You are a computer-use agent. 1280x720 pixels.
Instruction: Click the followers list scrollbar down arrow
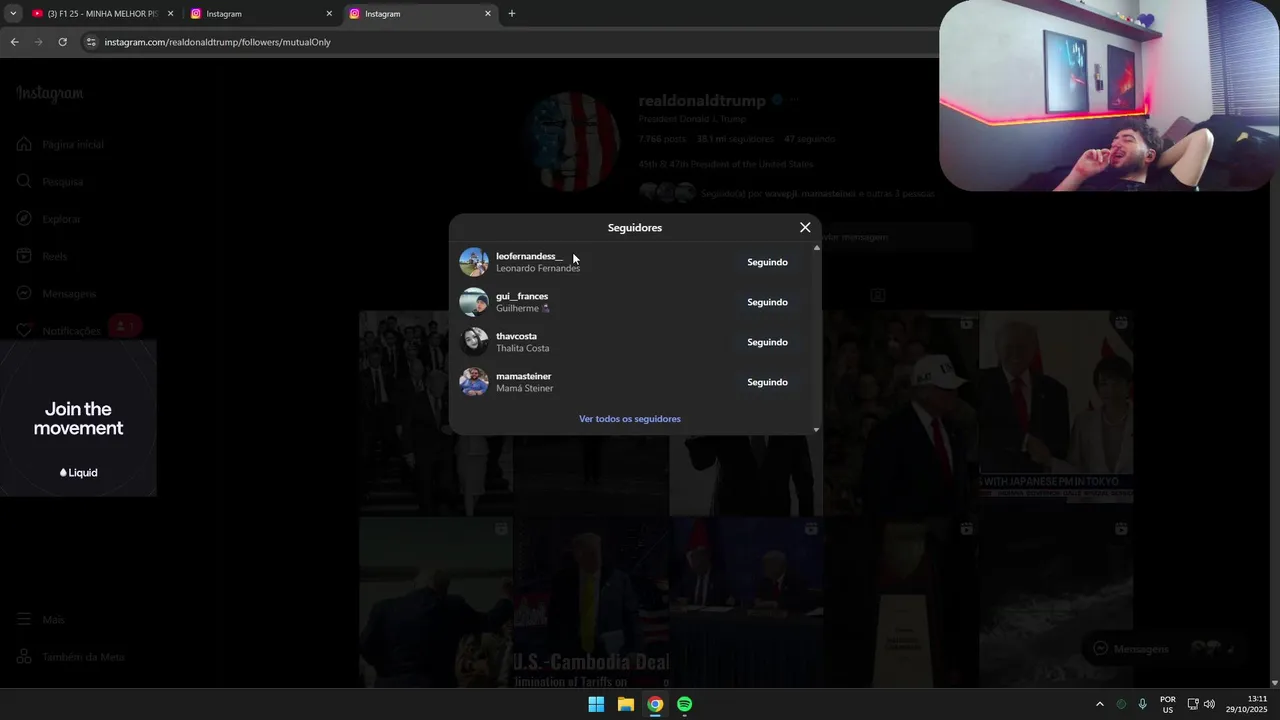point(816,430)
